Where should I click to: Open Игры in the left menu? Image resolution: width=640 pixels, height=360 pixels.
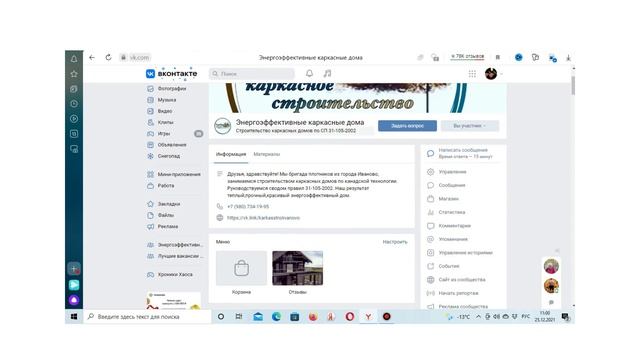point(158,133)
